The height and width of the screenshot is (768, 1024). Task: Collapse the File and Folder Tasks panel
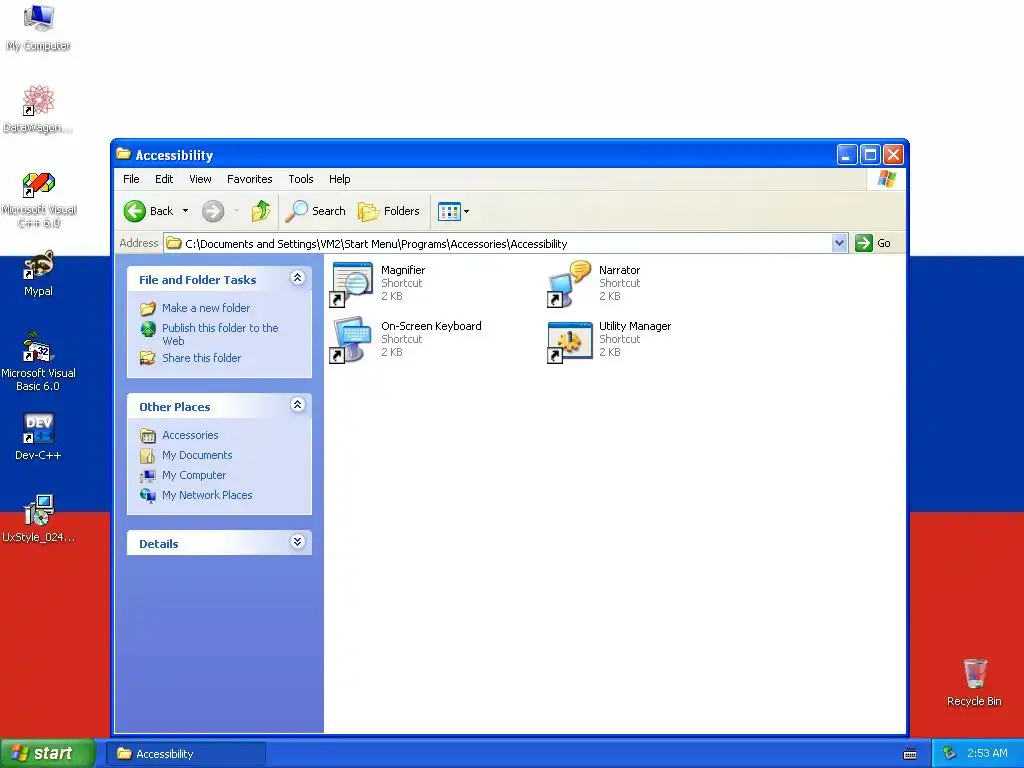pos(297,278)
